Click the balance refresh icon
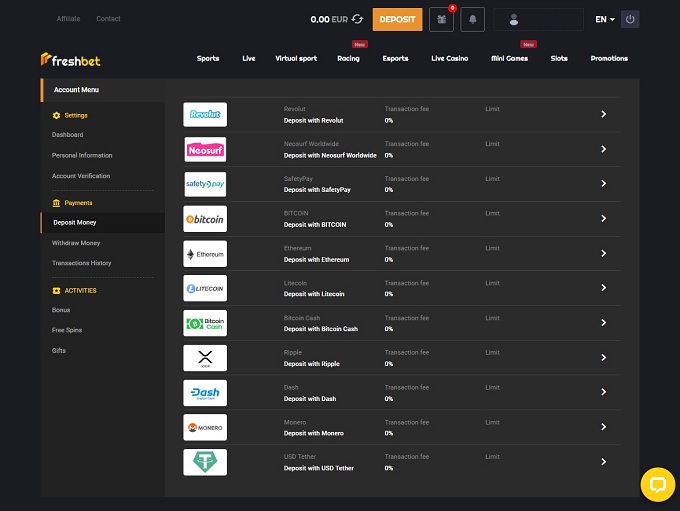680x511 pixels. tap(357, 19)
